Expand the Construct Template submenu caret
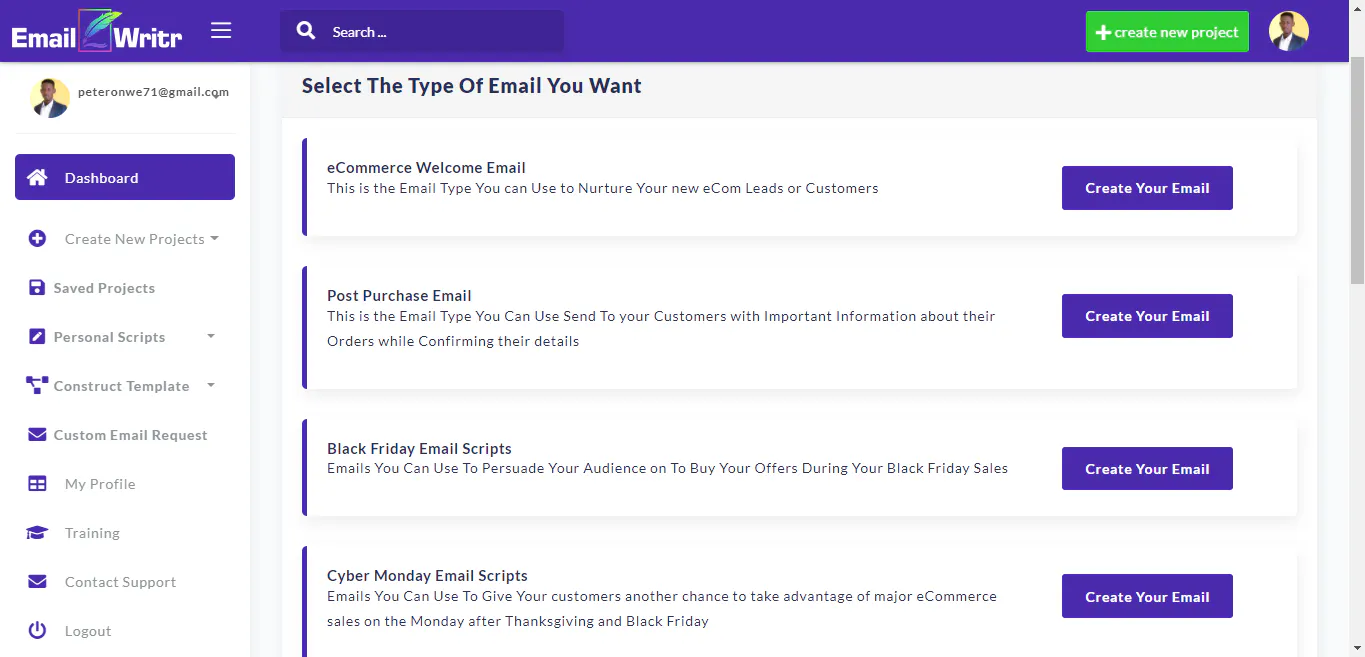This screenshot has height=657, width=1365. tap(211, 386)
